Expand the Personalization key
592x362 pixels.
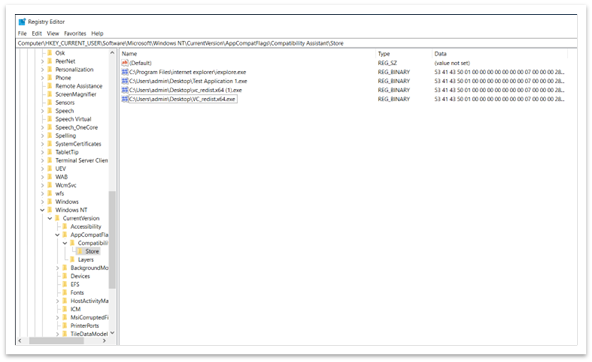(42, 69)
